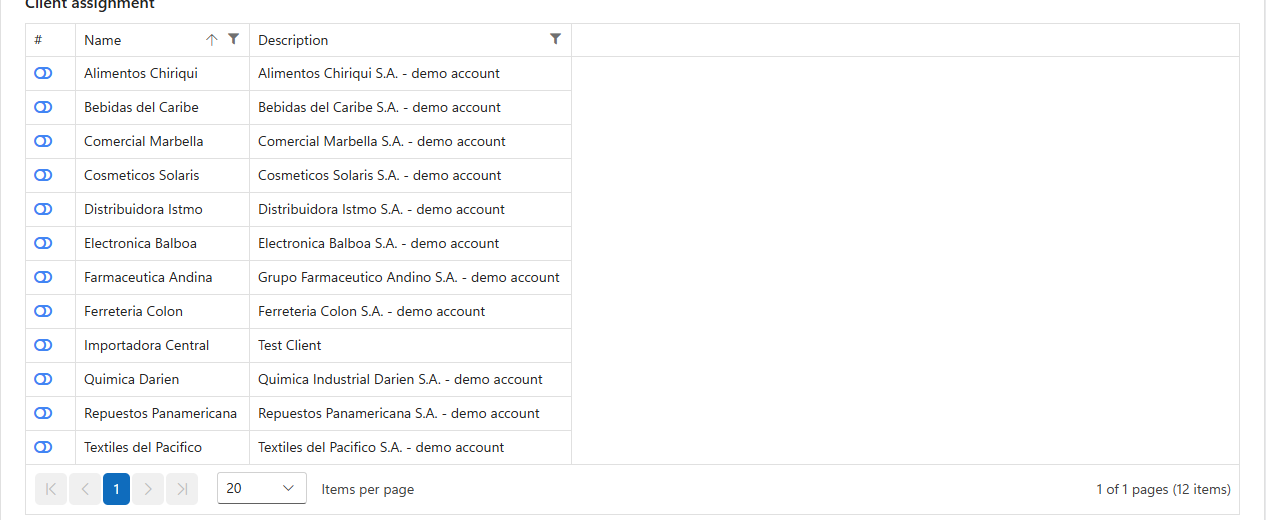Select Cosmeticos Solaris name cell

pos(163,175)
